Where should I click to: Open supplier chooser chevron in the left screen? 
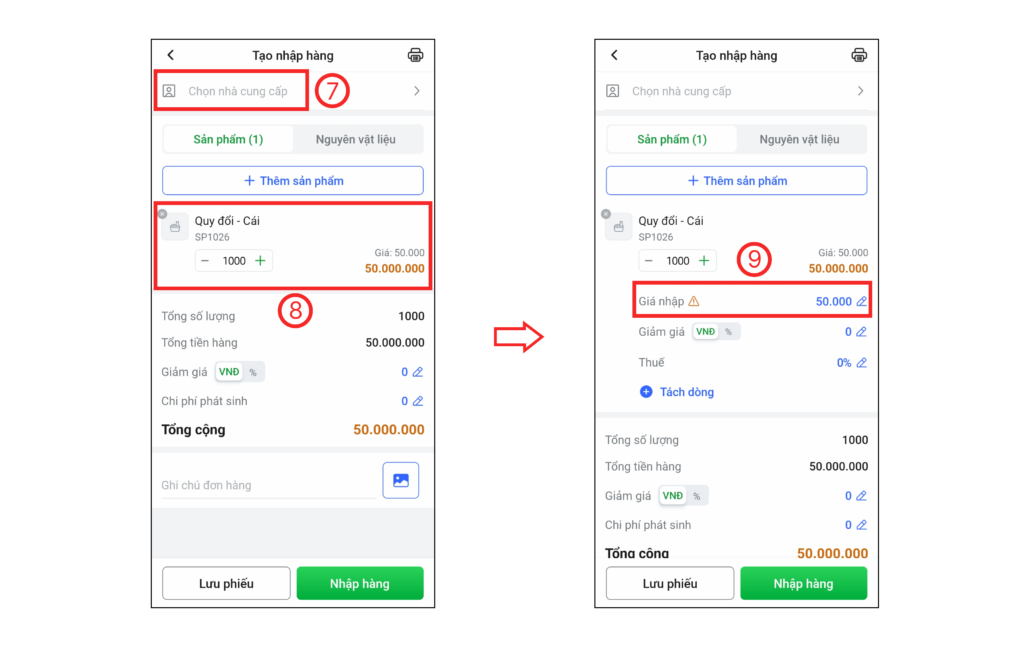point(416,91)
